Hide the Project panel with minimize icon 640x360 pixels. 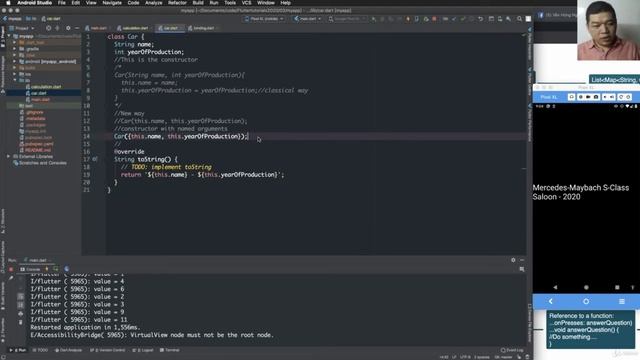tap(77, 28)
